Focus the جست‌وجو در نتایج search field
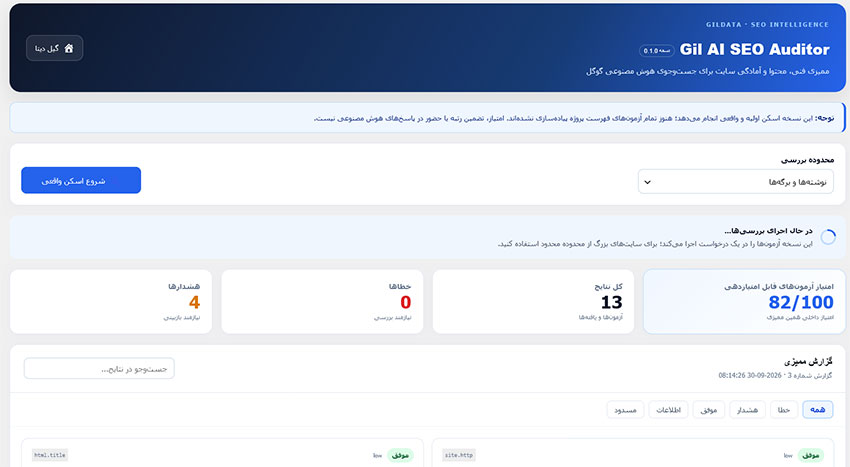 [99, 369]
